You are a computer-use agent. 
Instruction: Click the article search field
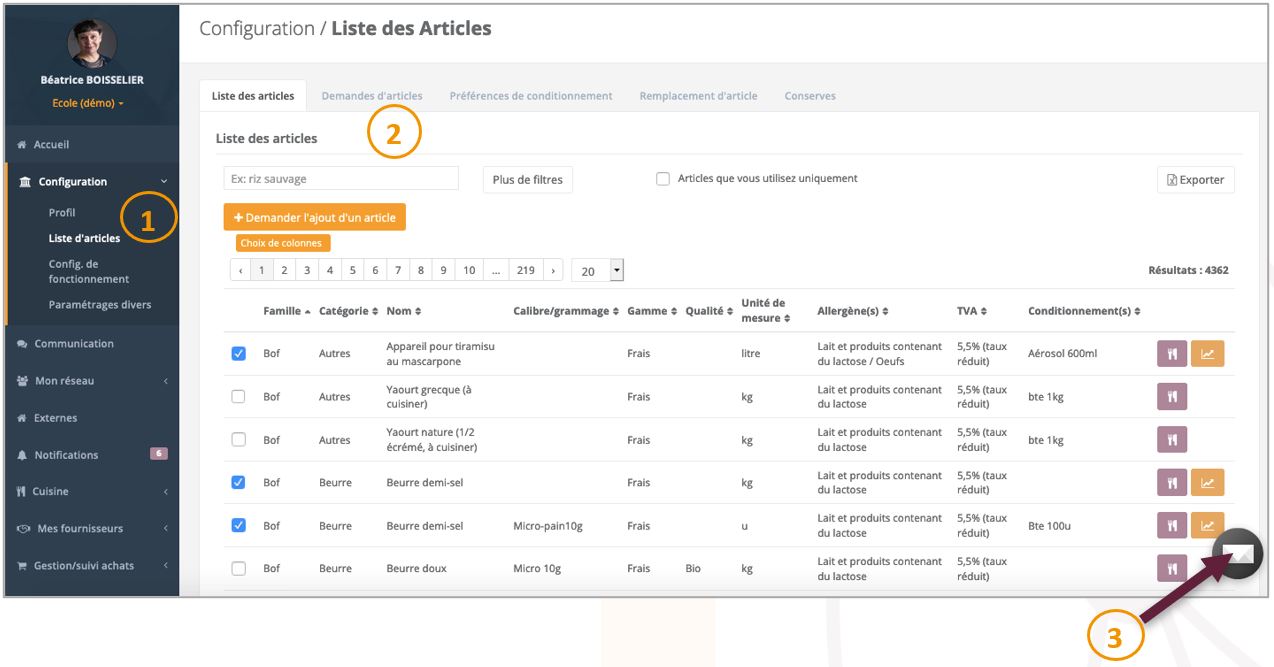tap(341, 178)
